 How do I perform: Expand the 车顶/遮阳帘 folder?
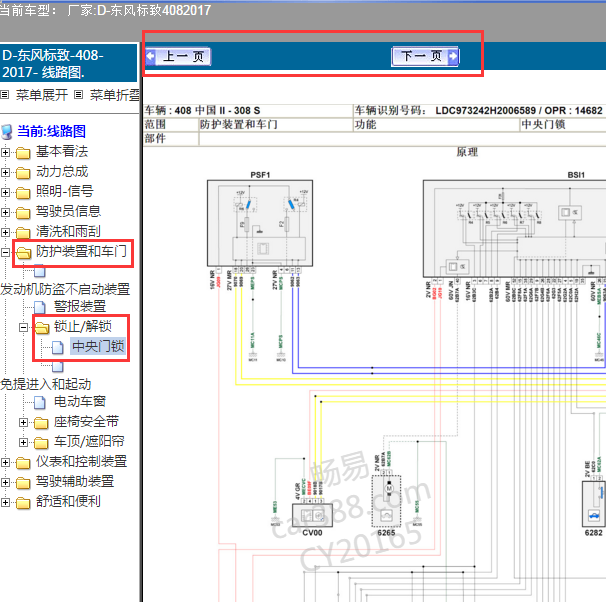point(23,442)
